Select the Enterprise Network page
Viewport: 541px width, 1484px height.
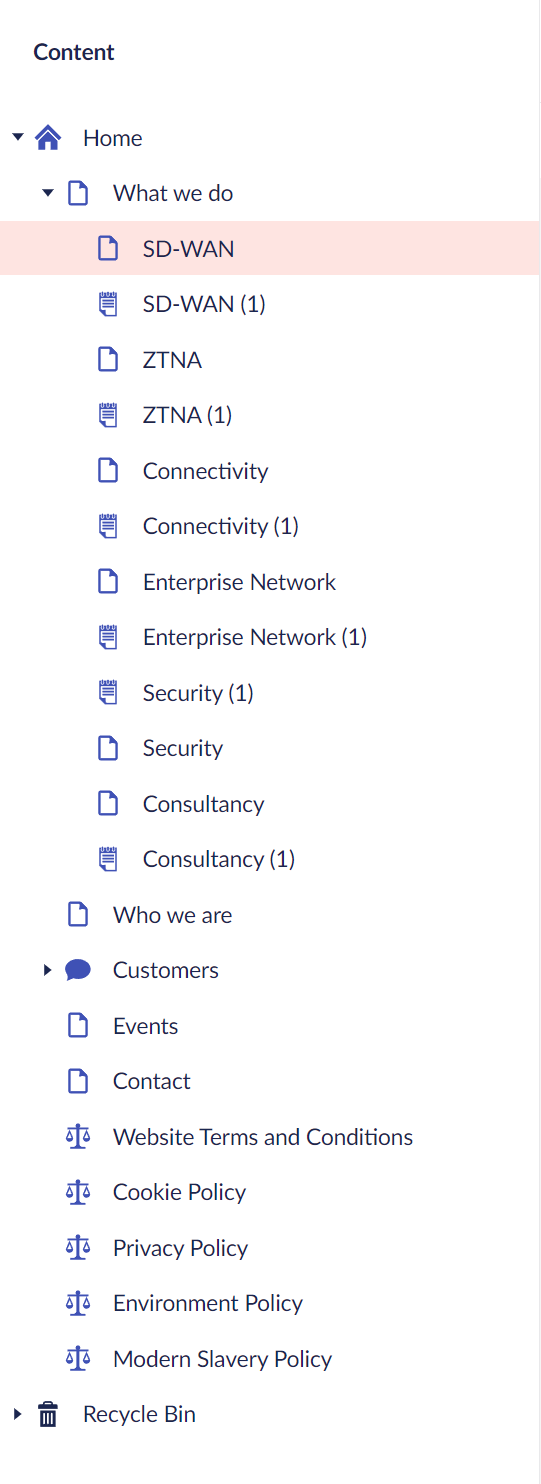(239, 582)
